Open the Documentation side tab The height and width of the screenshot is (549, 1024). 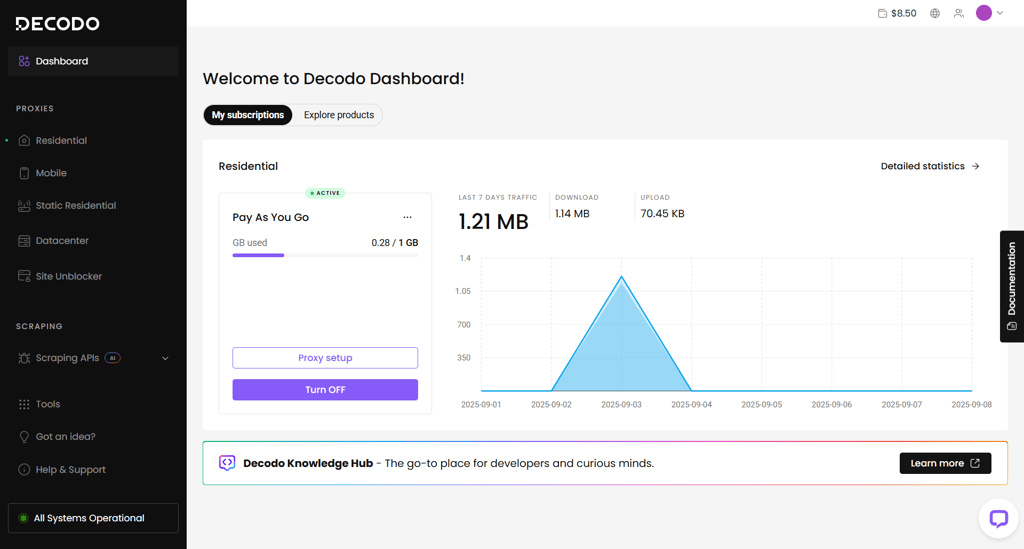(1012, 286)
